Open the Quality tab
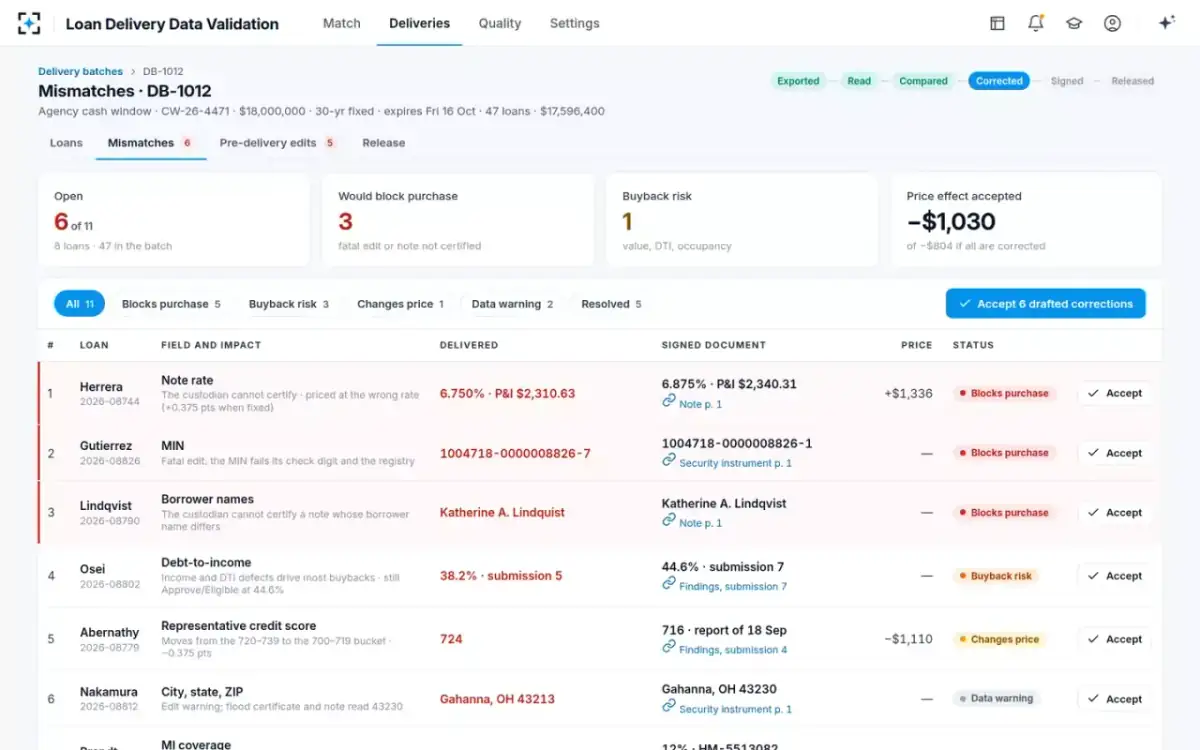This screenshot has width=1200, height=750. click(500, 23)
